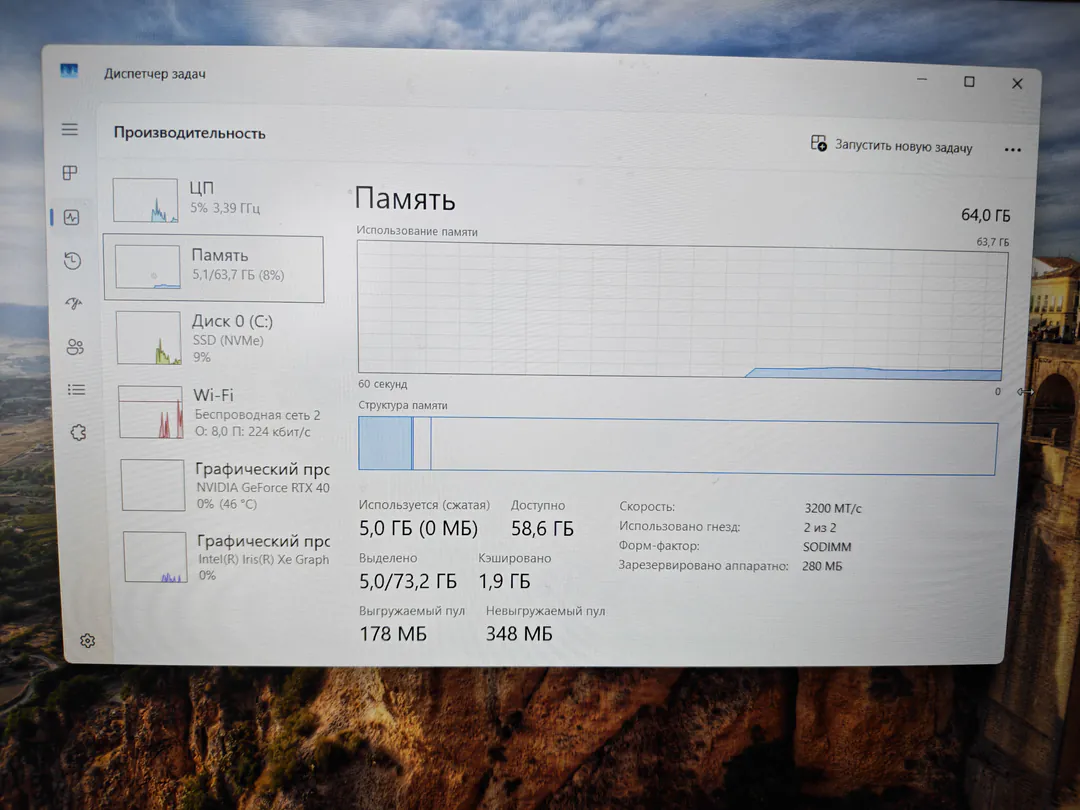The image size is (1080, 810).
Task: Click the "60 секунд" graph label
Action: 382,384
